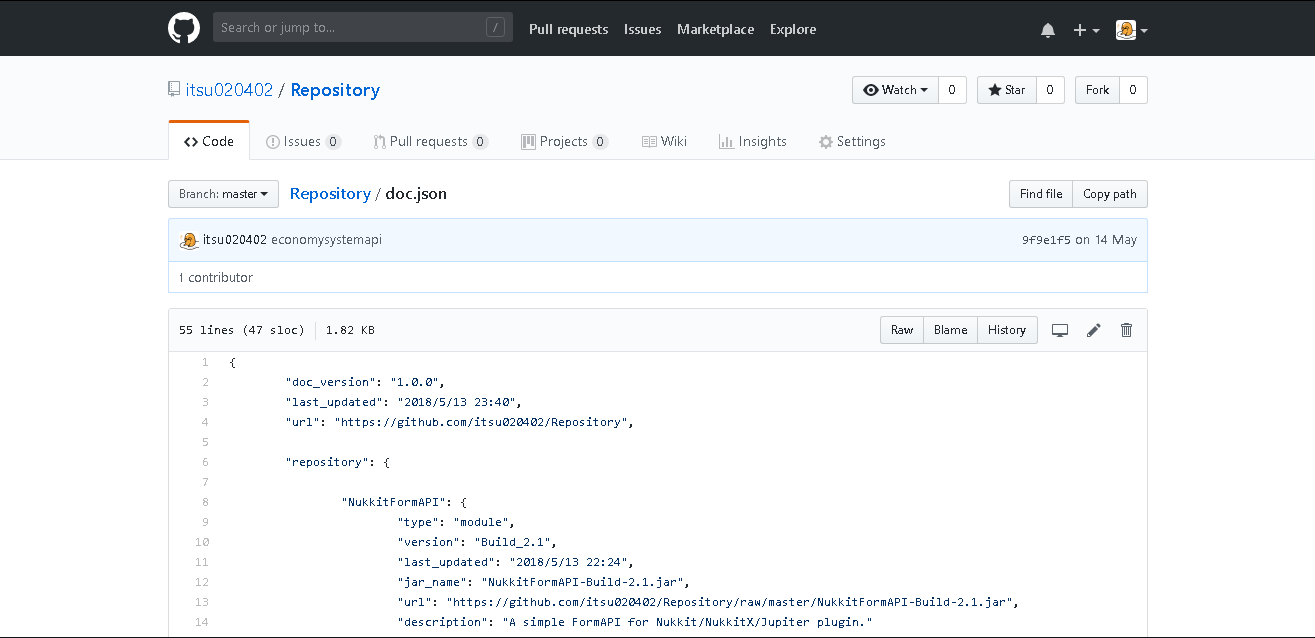
Task: Click the "description" line of code
Action: pyautogui.click(x=635, y=622)
